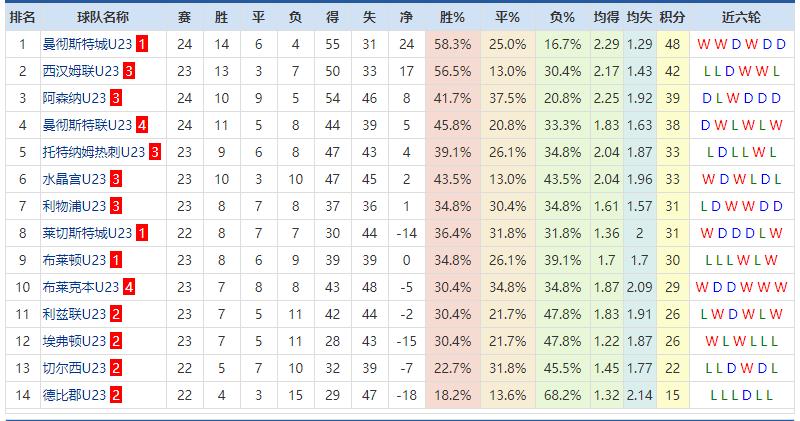Click the red badge beside 曼彻斯特城U23
This screenshot has width=800, height=421.
[x=142, y=44]
